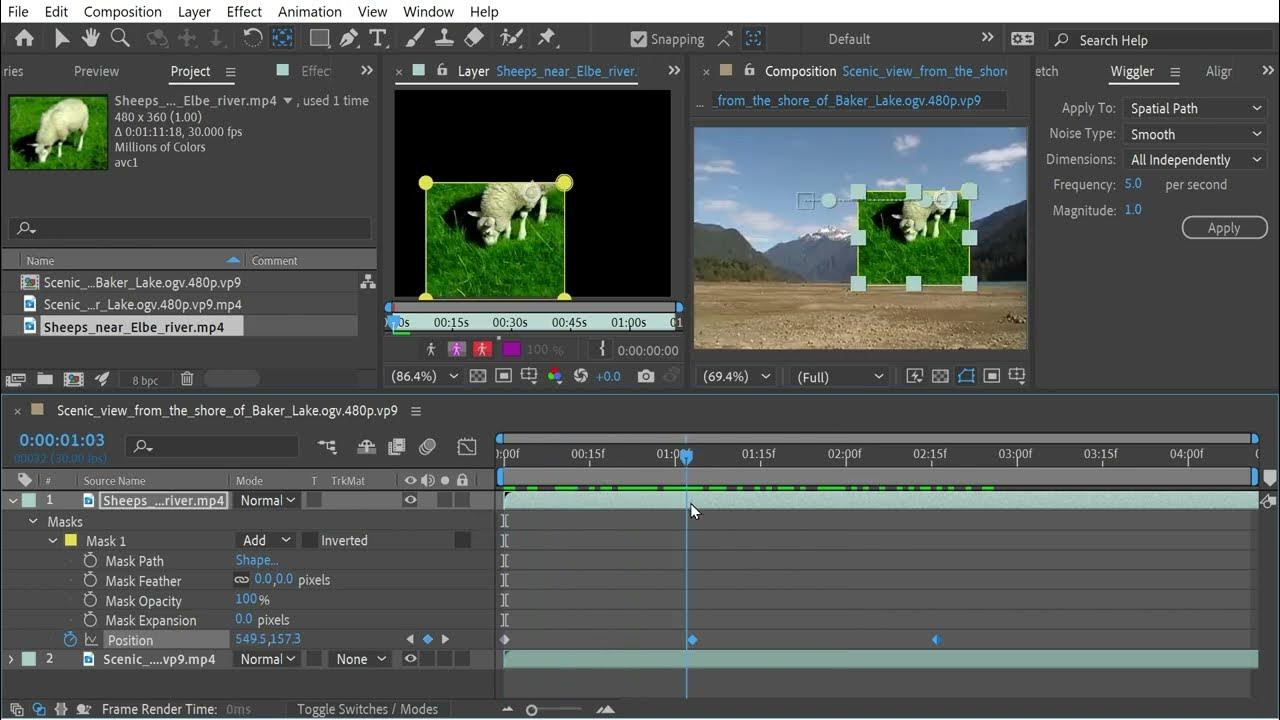The height and width of the screenshot is (720, 1280).
Task: Open the None track matte dropdown
Action: [x=361, y=659]
